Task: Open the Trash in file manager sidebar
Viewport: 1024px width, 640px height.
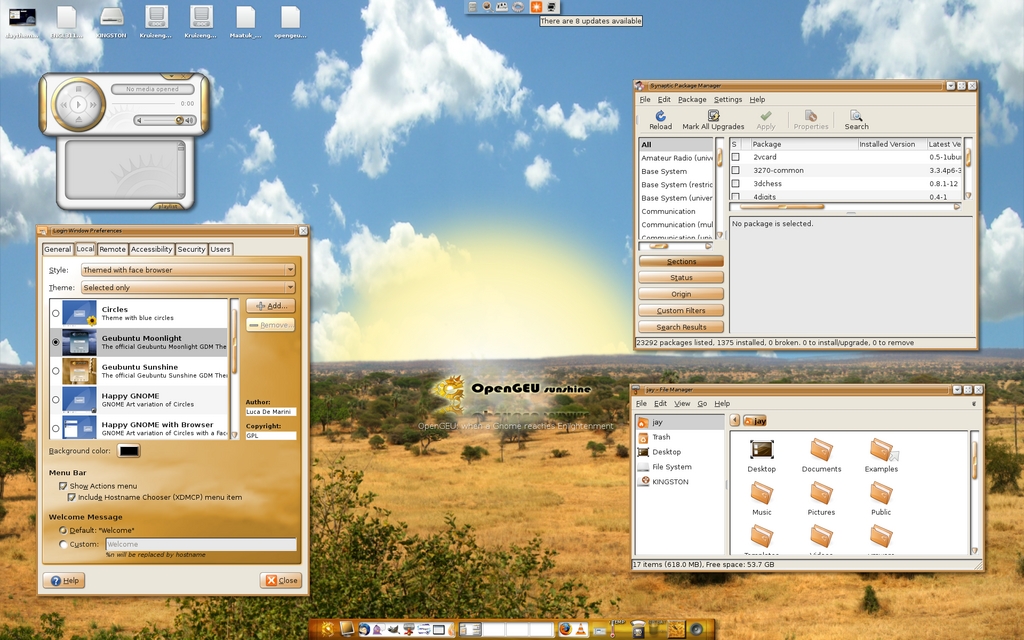Action: (x=661, y=437)
